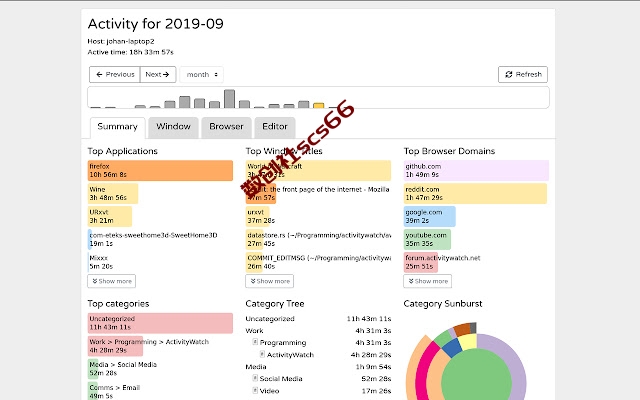Show more Top Window Titles

point(269,281)
